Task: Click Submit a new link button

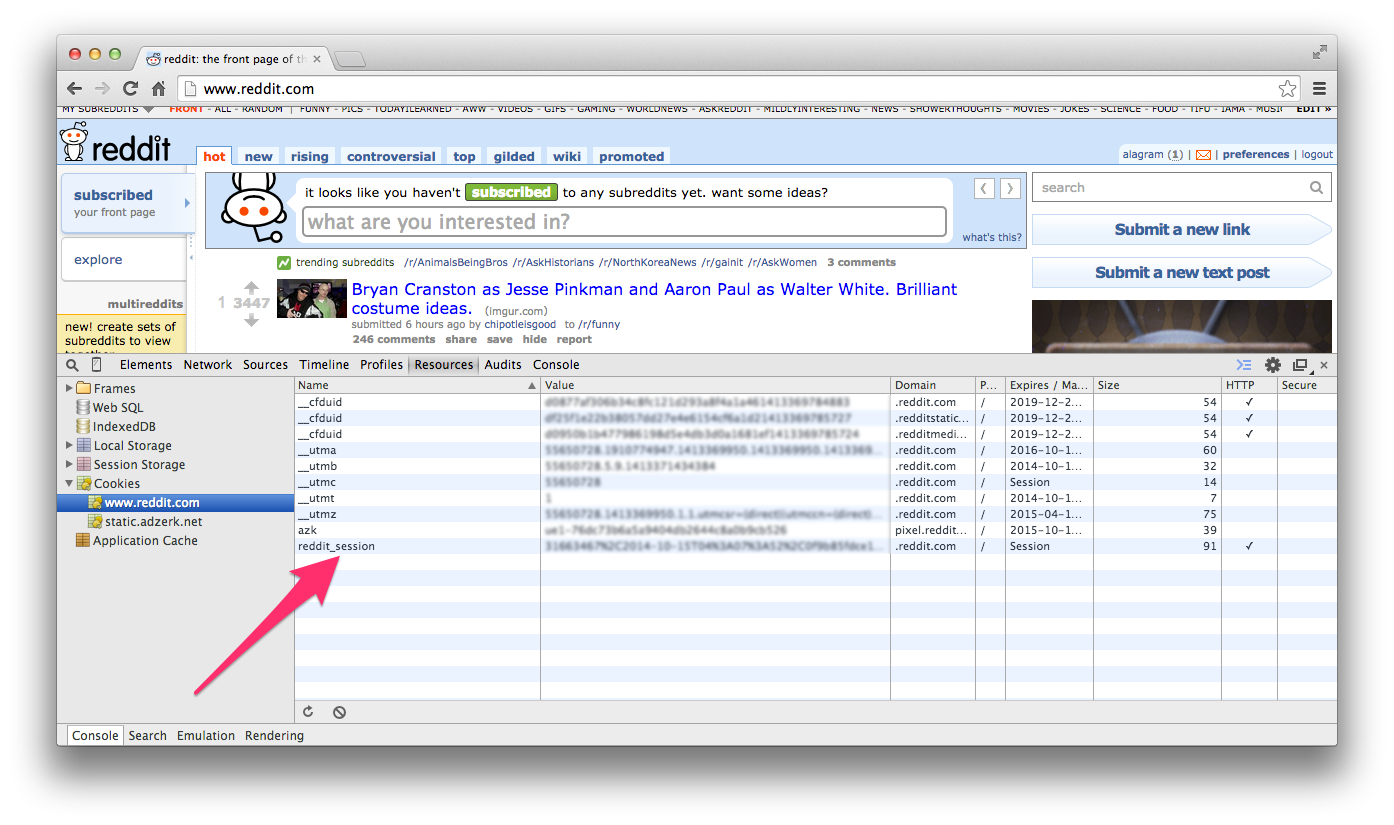Action: click(x=1182, y=229)
